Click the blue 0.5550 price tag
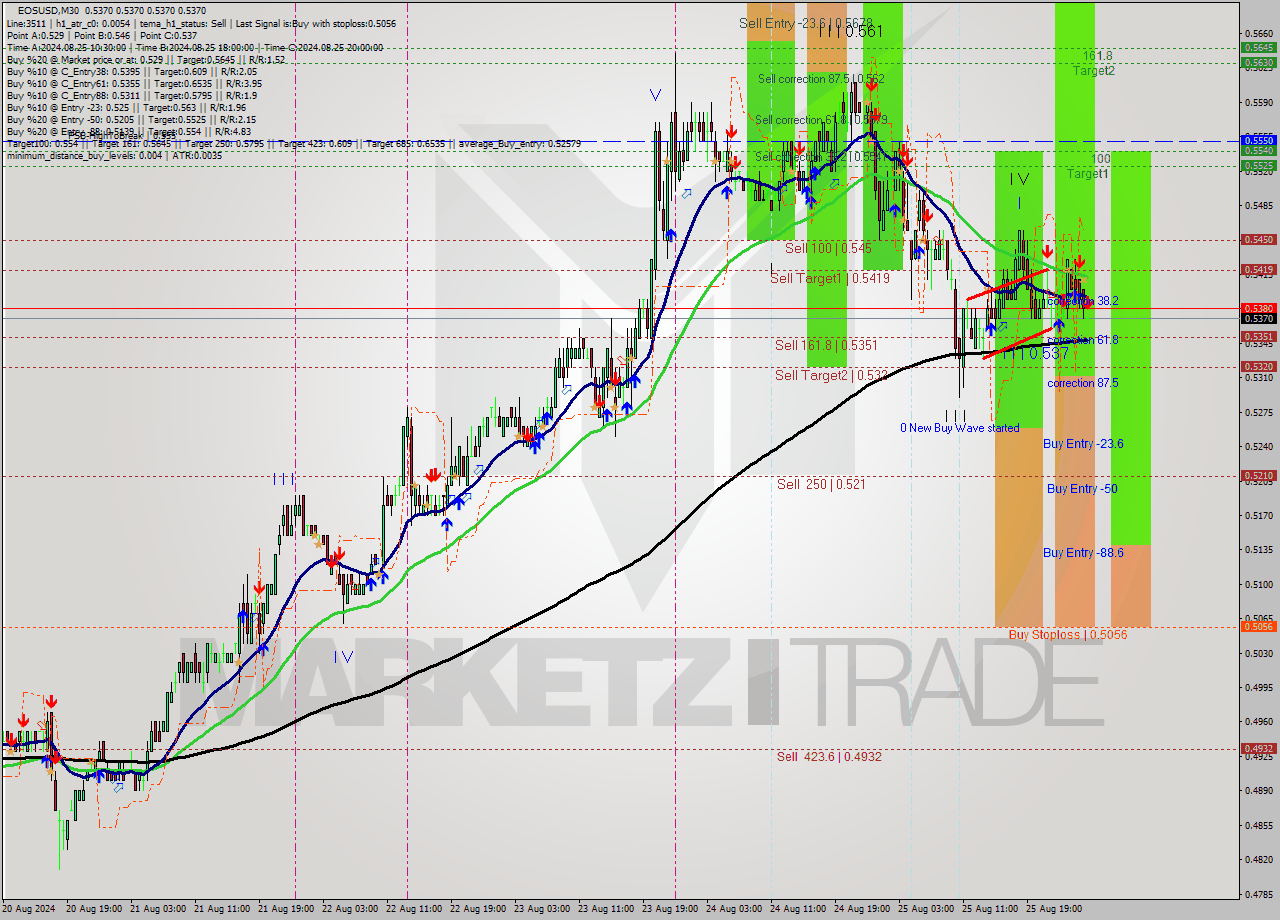Viewport: 1280px width, 920px height. [1257, 141]
